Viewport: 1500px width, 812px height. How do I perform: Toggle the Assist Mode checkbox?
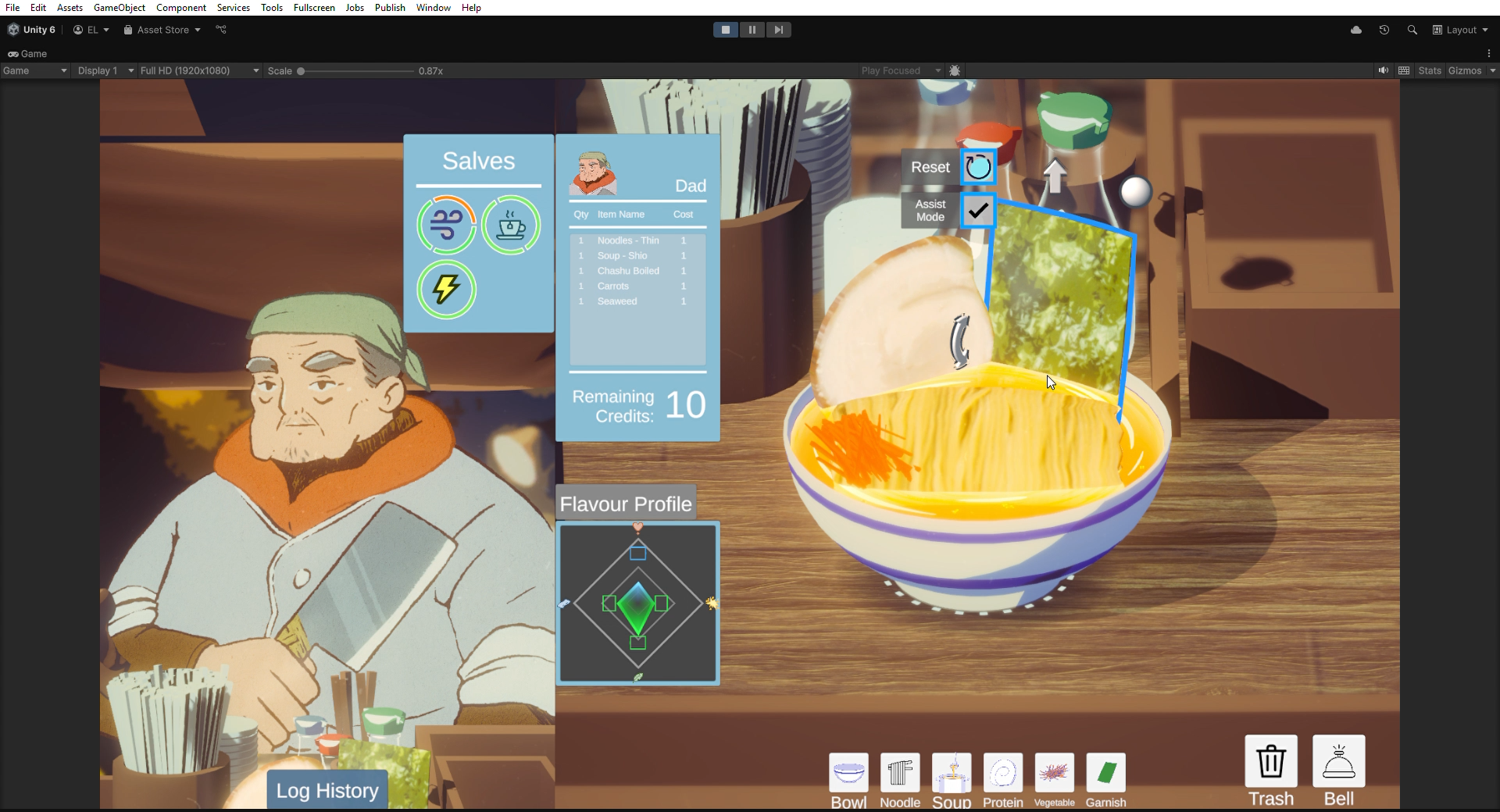click(978, 211)
